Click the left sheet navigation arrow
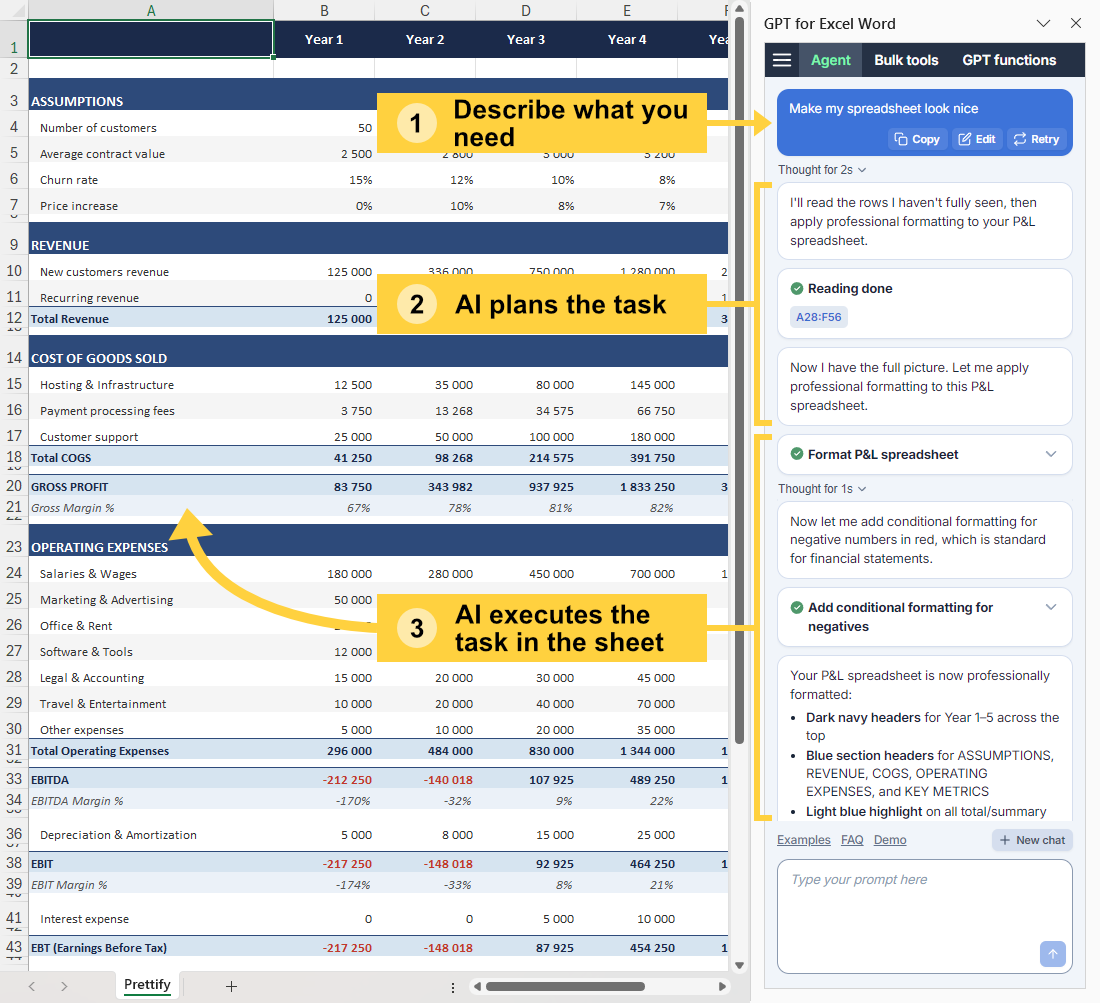This screenshot has width=1100, height=1003. coord(30,986)
